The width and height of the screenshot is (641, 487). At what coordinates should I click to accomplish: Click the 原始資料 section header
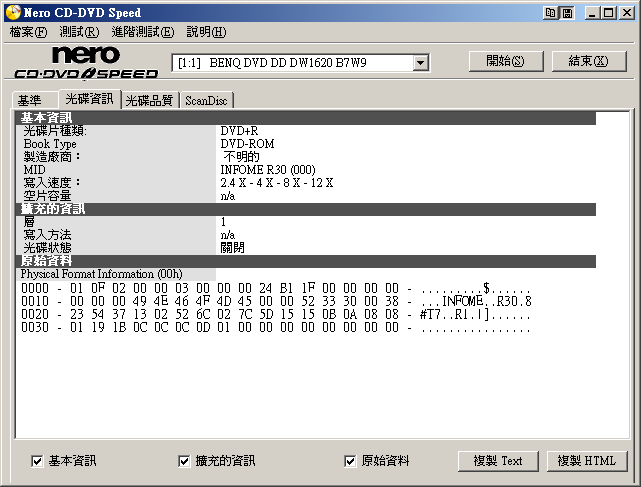(305, 261)
